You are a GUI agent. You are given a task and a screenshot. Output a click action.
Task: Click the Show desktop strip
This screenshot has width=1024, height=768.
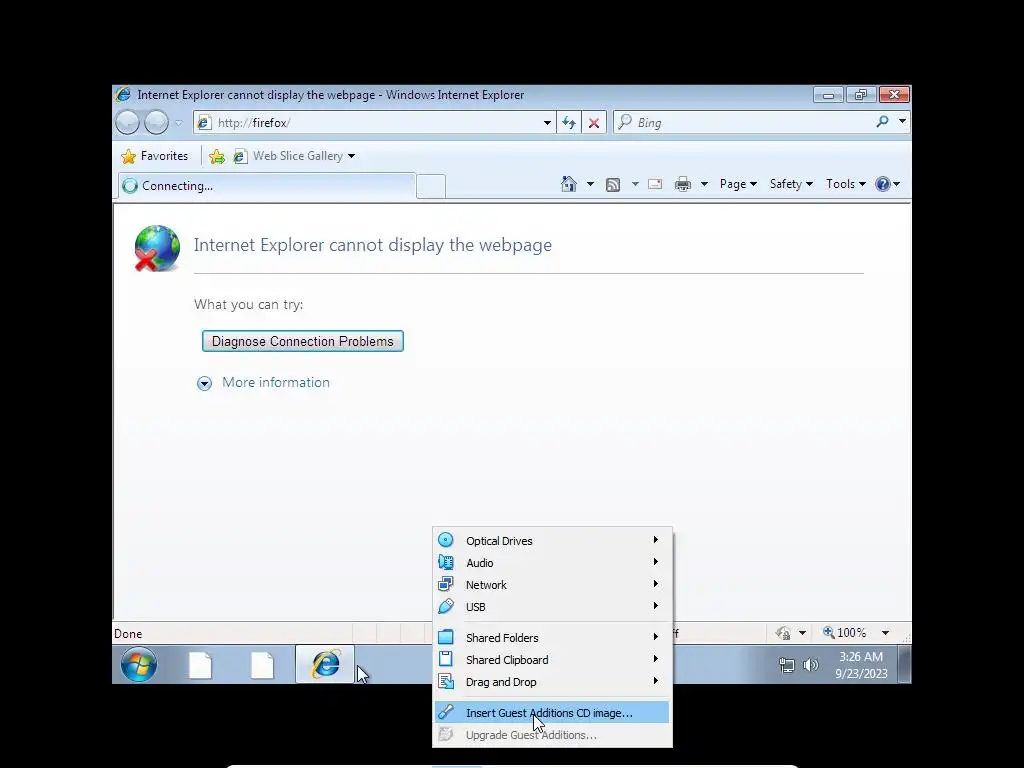(x=904, y=665)
